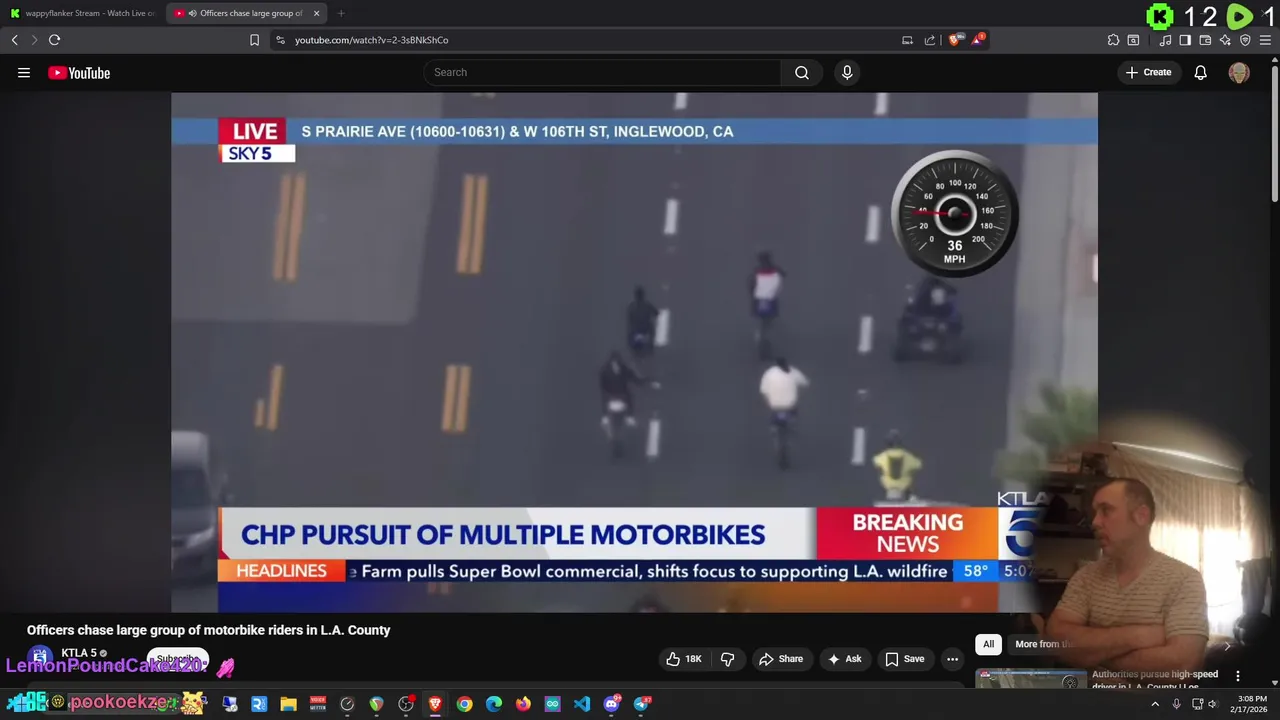Click the YouTube search magnifier button
Image resolution: width=1280 pixels, height=720 pixels.
tap(802, 72)
